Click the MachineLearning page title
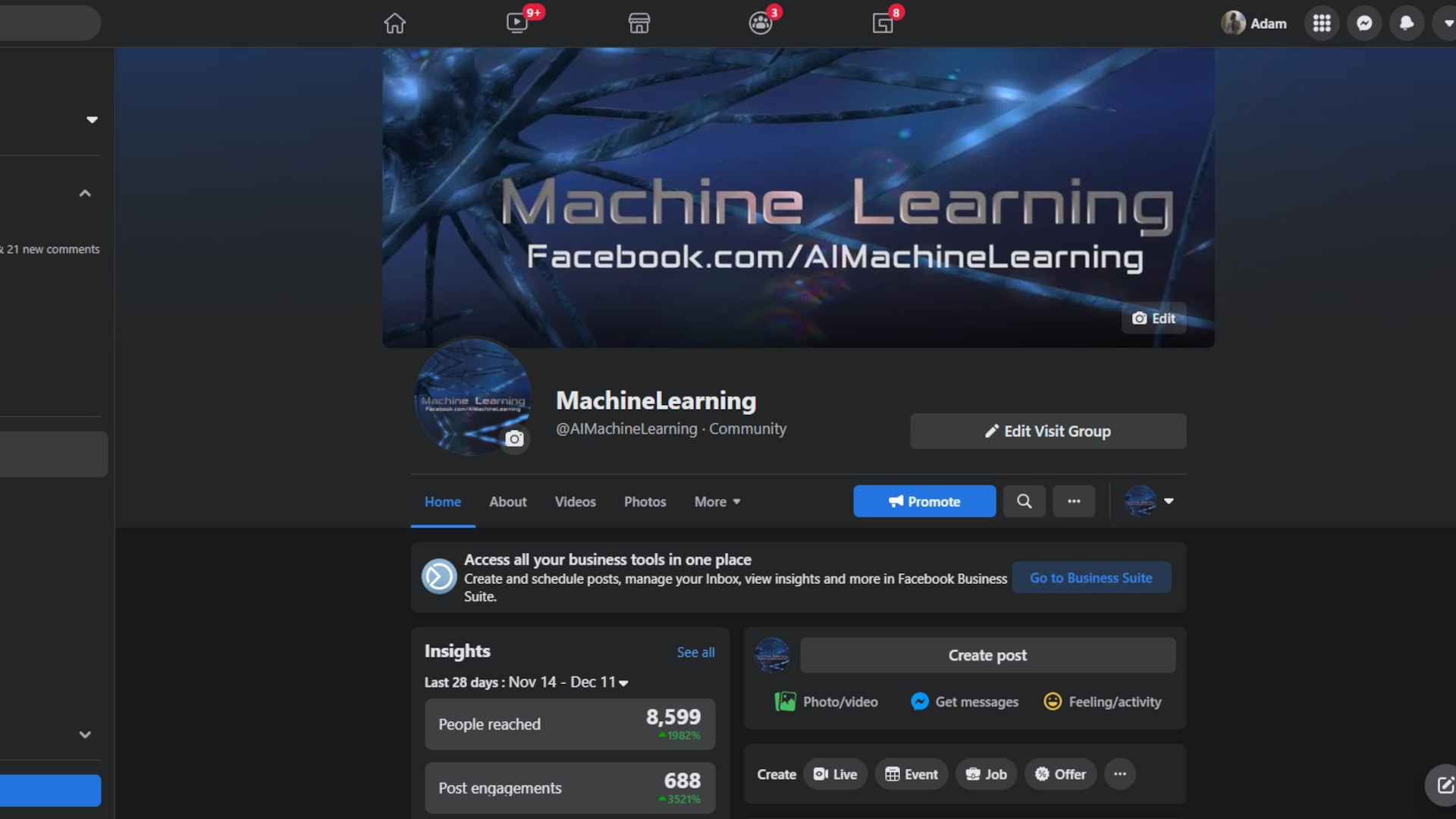Image resolution: width=1456 pixels, height=819 pixels. 656,400
